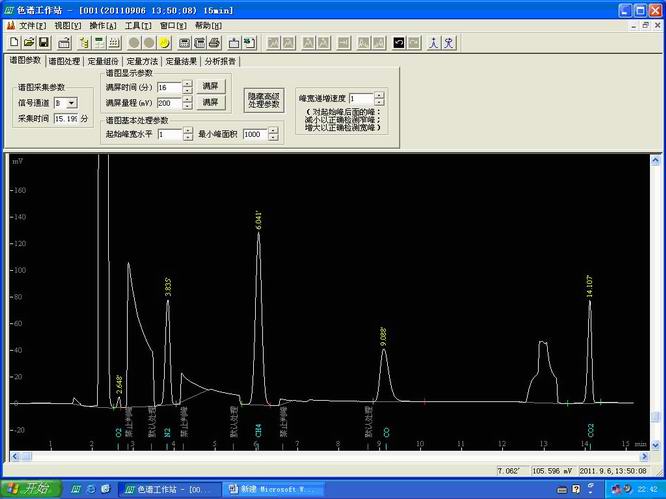Switch to the 定量组份 tab
This screenshot has height=499, width=666.
click(103, 61)
